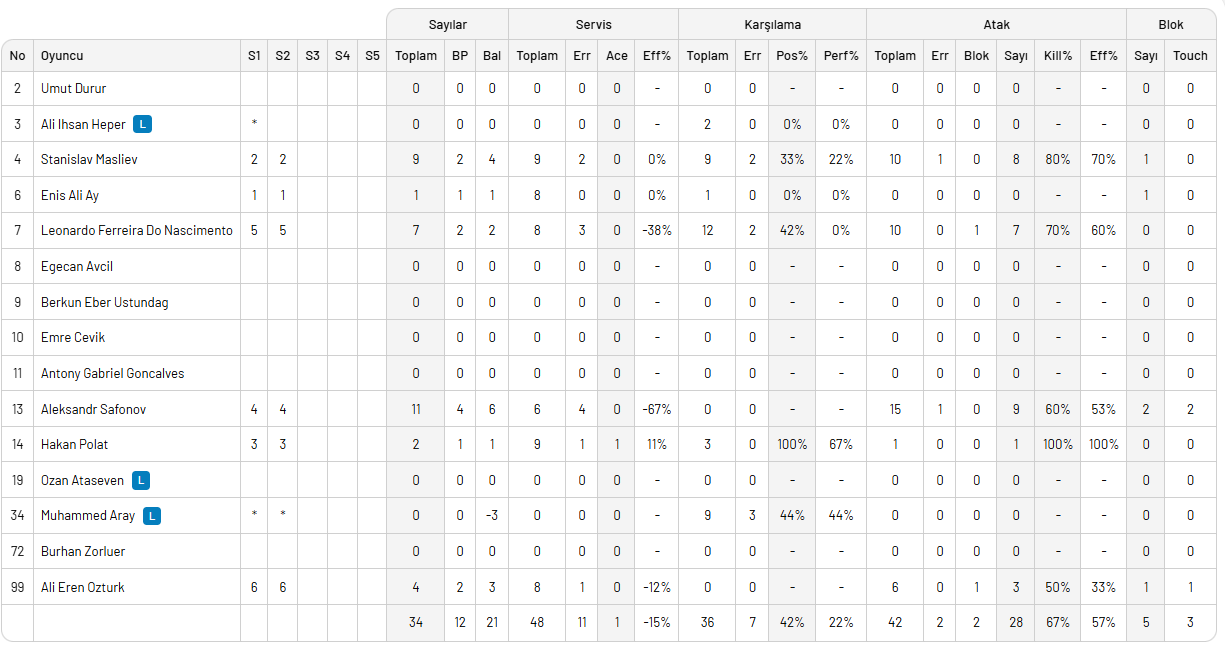Screen dimensions: 1225x648
Task: Open Hakan Polat's player entry
Action: pos(74,445)
